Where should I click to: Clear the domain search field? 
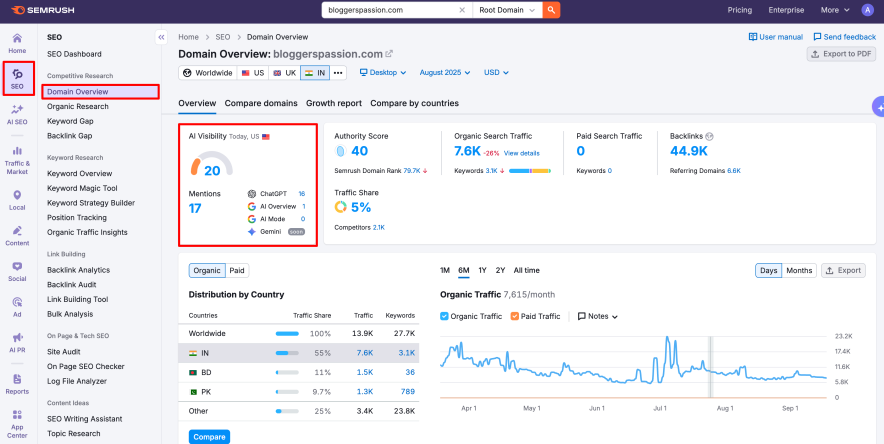point(462,10)
